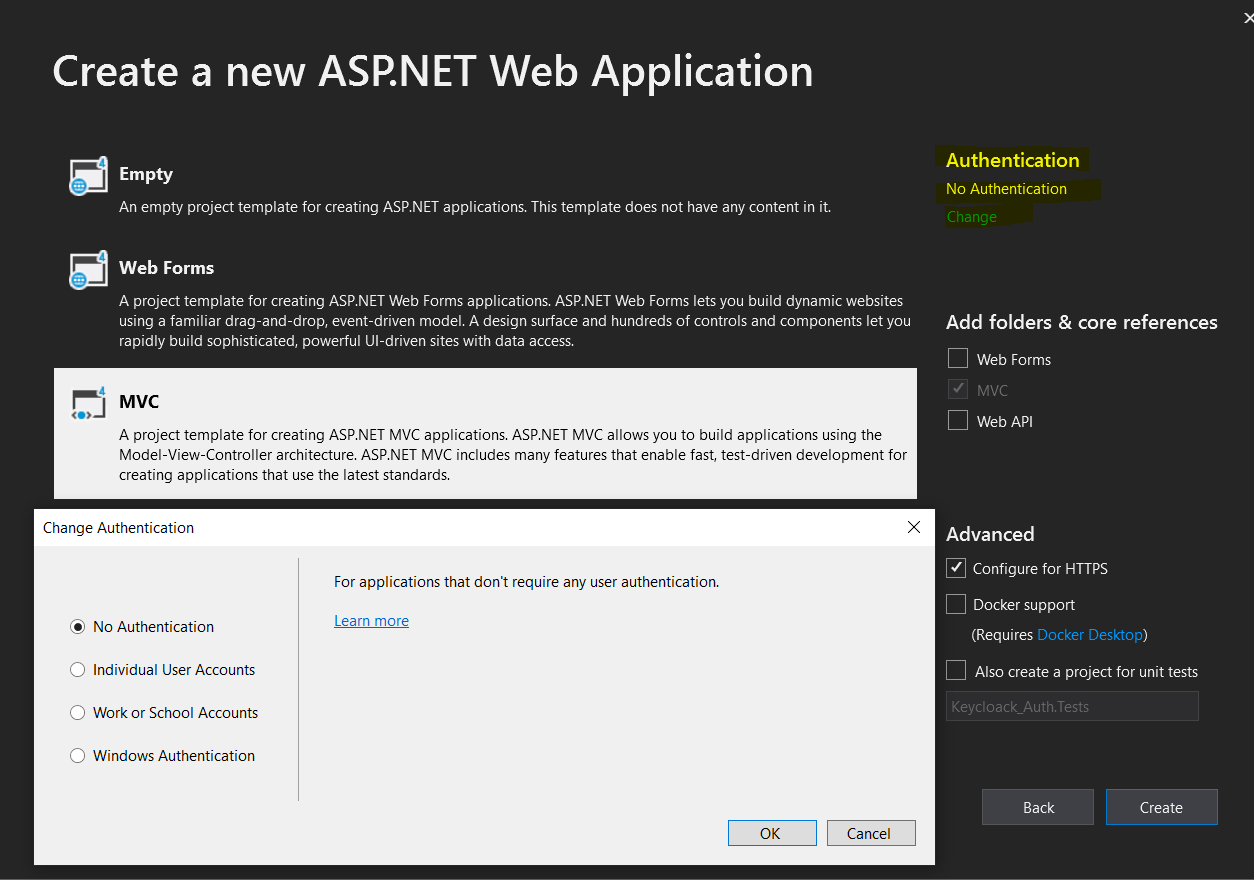Click the Change Authentication dialog title
This screenshot has width=1254, height=880.
pyautogui.click(x=118, y=528)
